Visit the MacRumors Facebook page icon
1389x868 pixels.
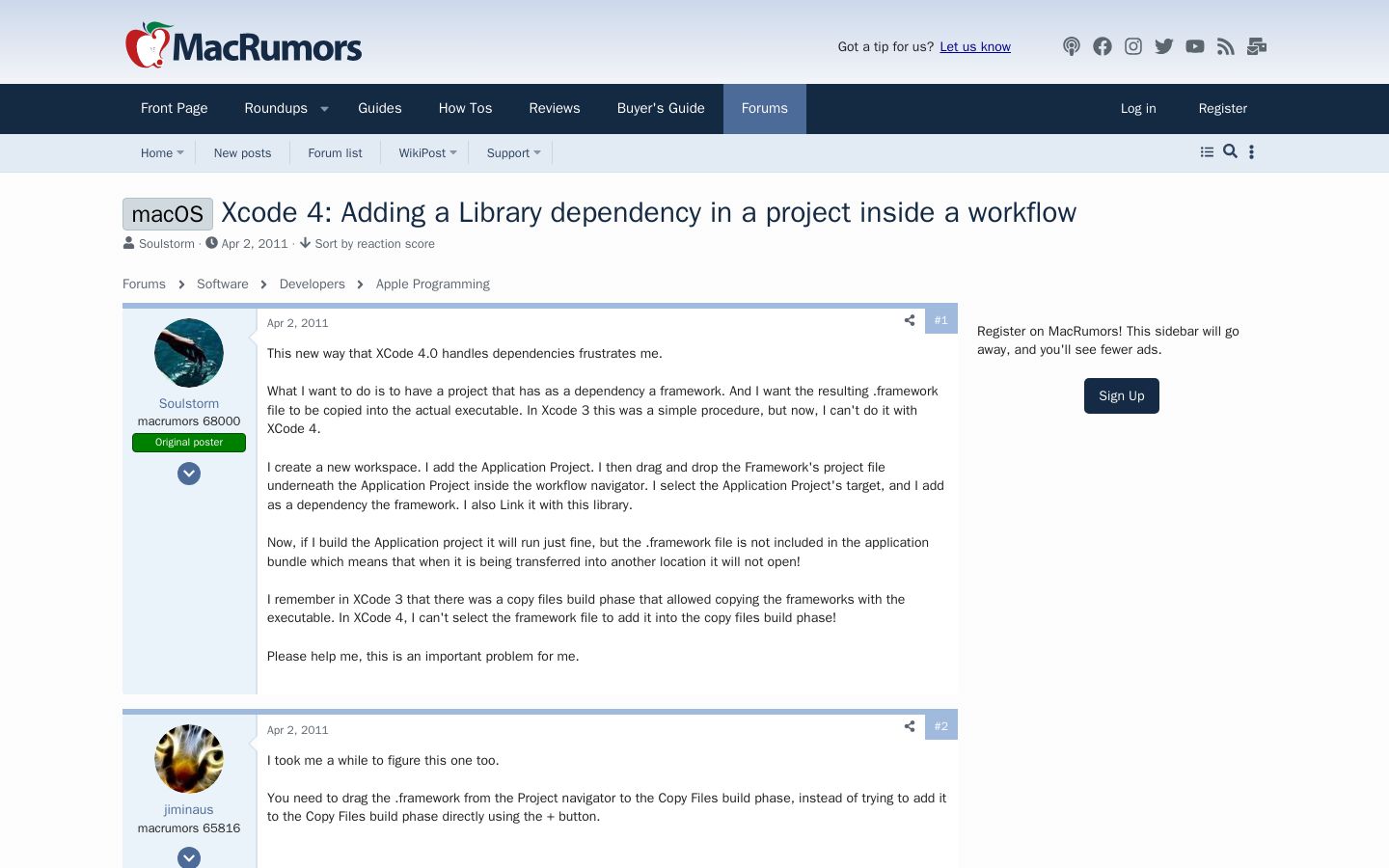pos(1103,46)
